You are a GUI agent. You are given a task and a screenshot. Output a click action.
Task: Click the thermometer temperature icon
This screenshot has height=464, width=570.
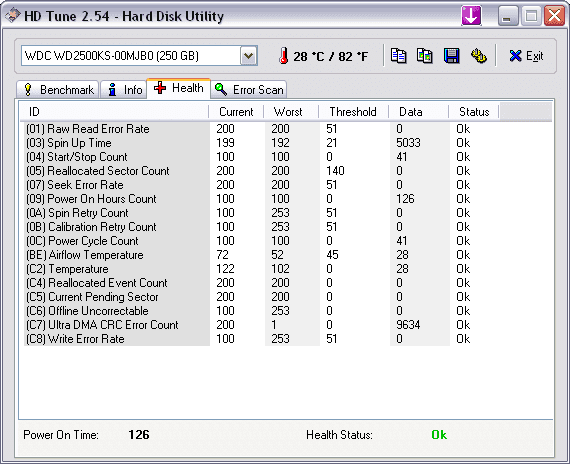284,56
